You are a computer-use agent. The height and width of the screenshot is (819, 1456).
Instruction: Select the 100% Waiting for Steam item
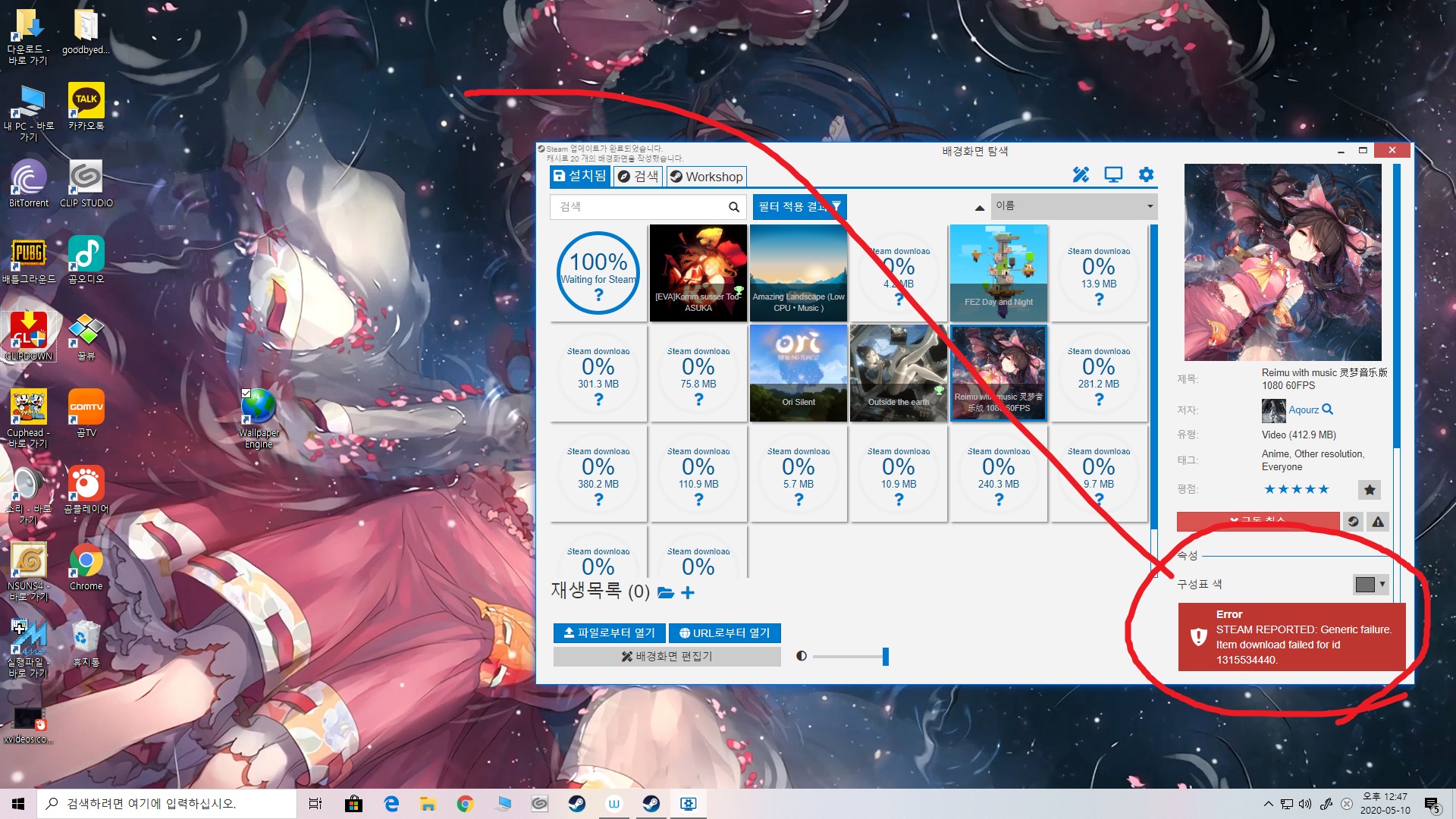598,273
